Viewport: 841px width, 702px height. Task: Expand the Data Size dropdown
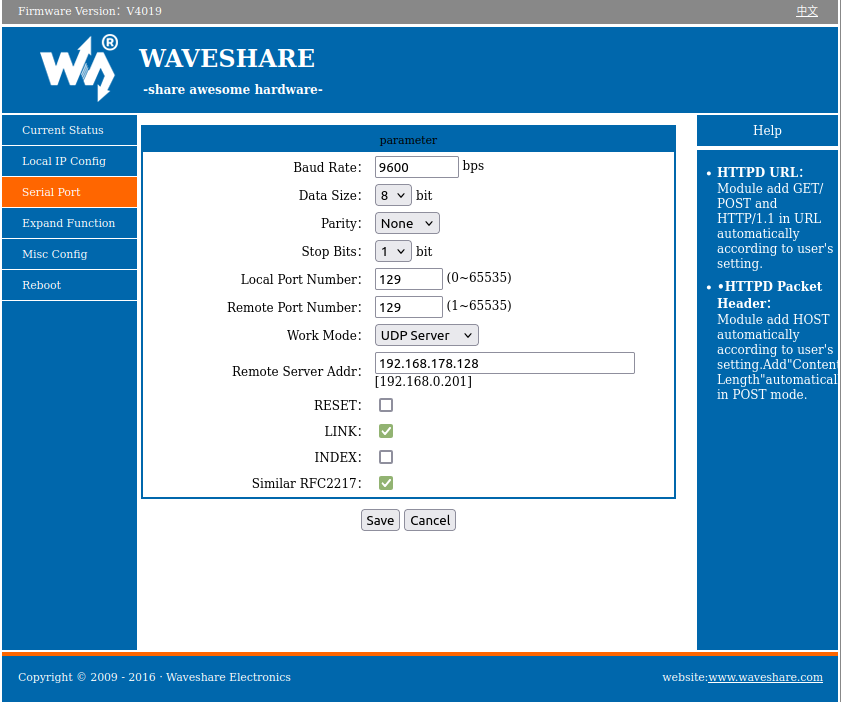[393, 196]
